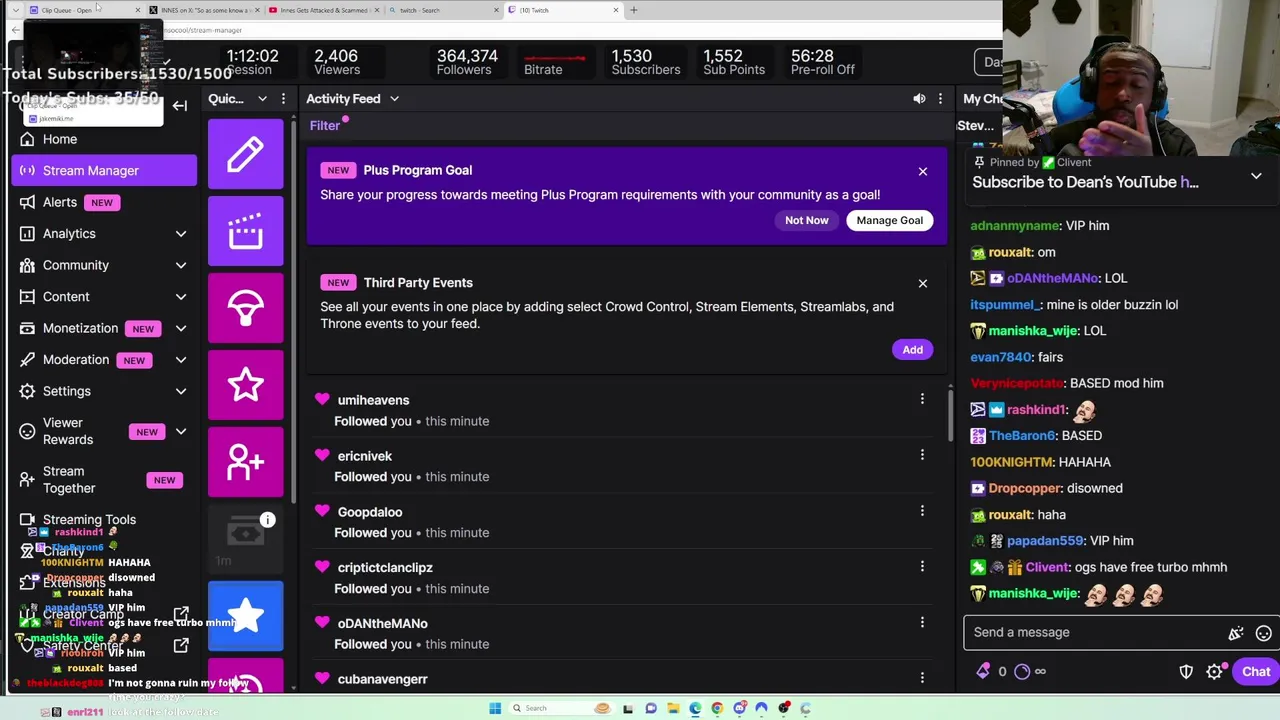The image size is (1280, 720).
Task: Open Home in the sidebar
Action: tap(104, 139)
